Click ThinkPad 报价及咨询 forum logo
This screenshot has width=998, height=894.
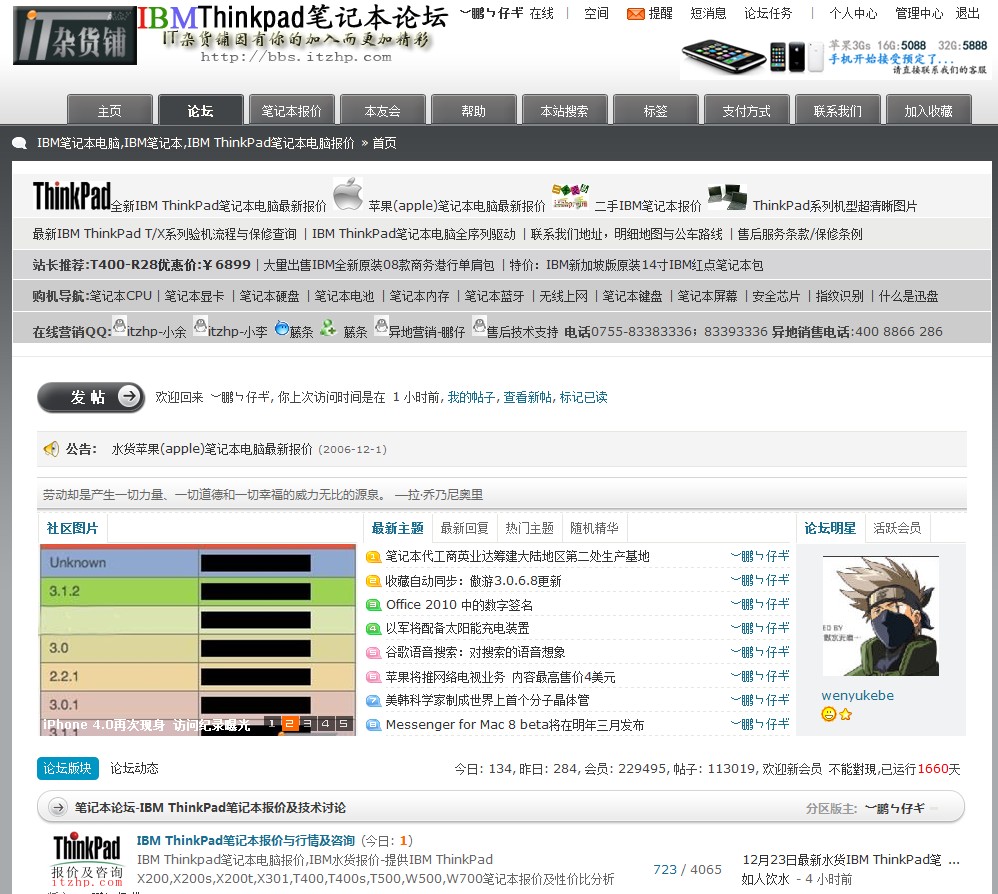(87, 859)
